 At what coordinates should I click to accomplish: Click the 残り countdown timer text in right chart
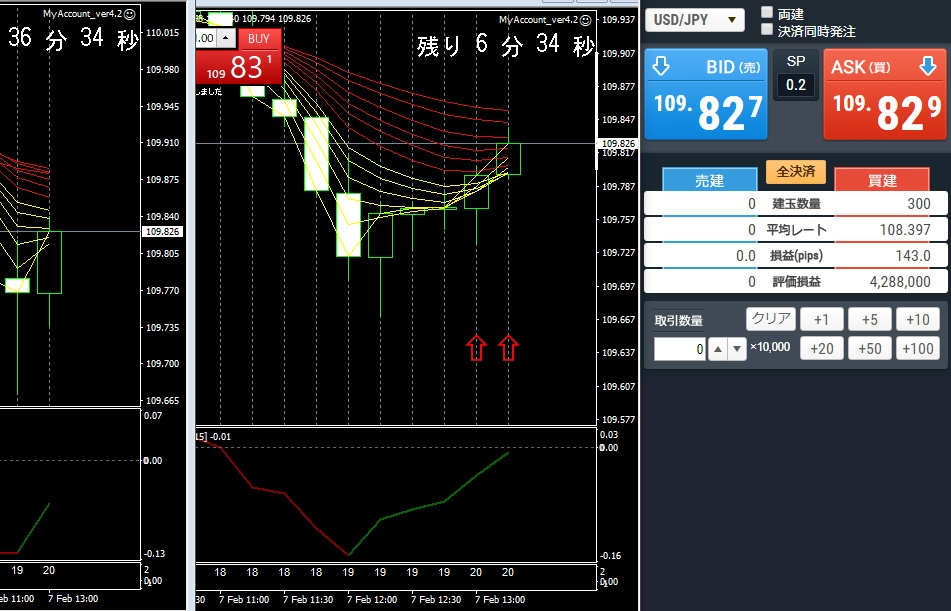[x=505, y=45]
